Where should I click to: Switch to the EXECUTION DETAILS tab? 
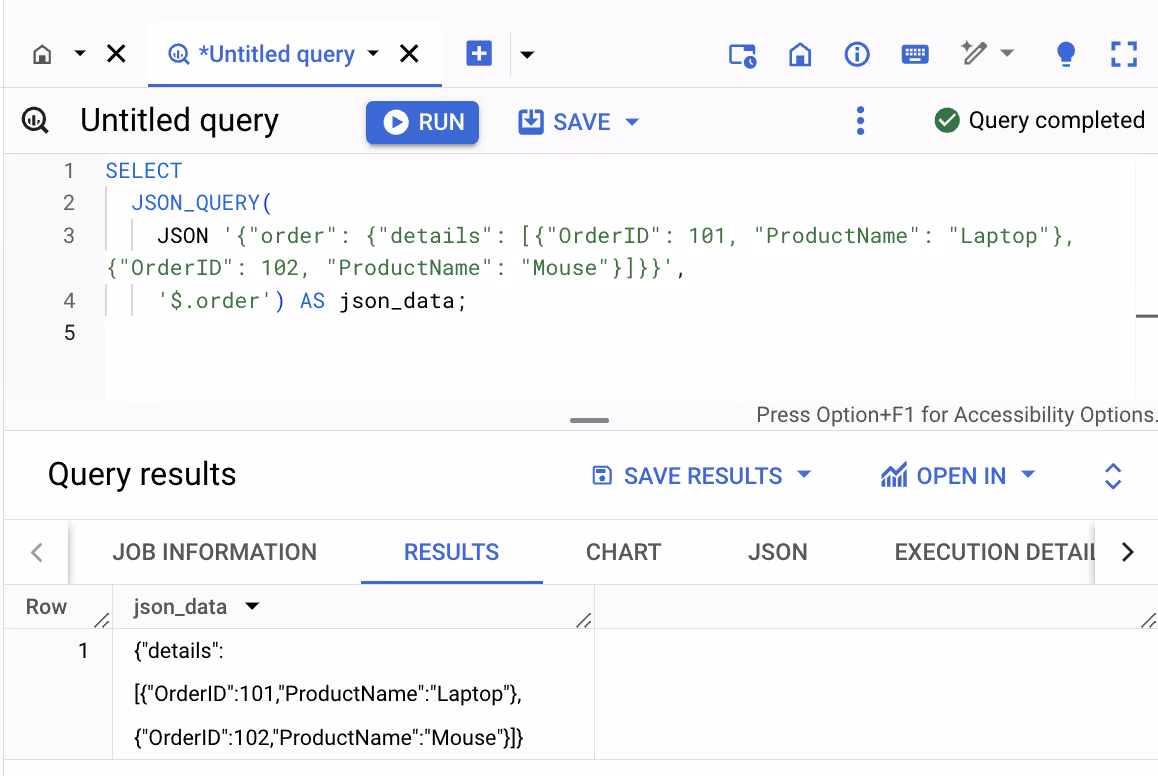pos(994,552)
